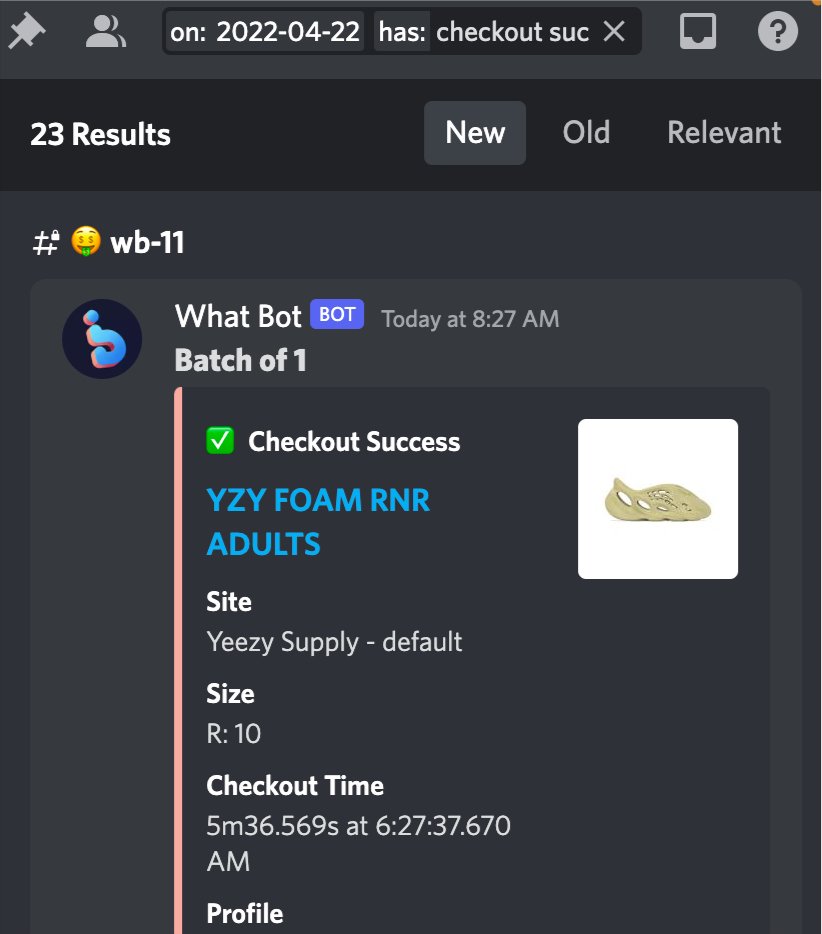822x934 pixels.
Task: Jump to message via Today at 8:27 AM
Action: pos(470,319)
